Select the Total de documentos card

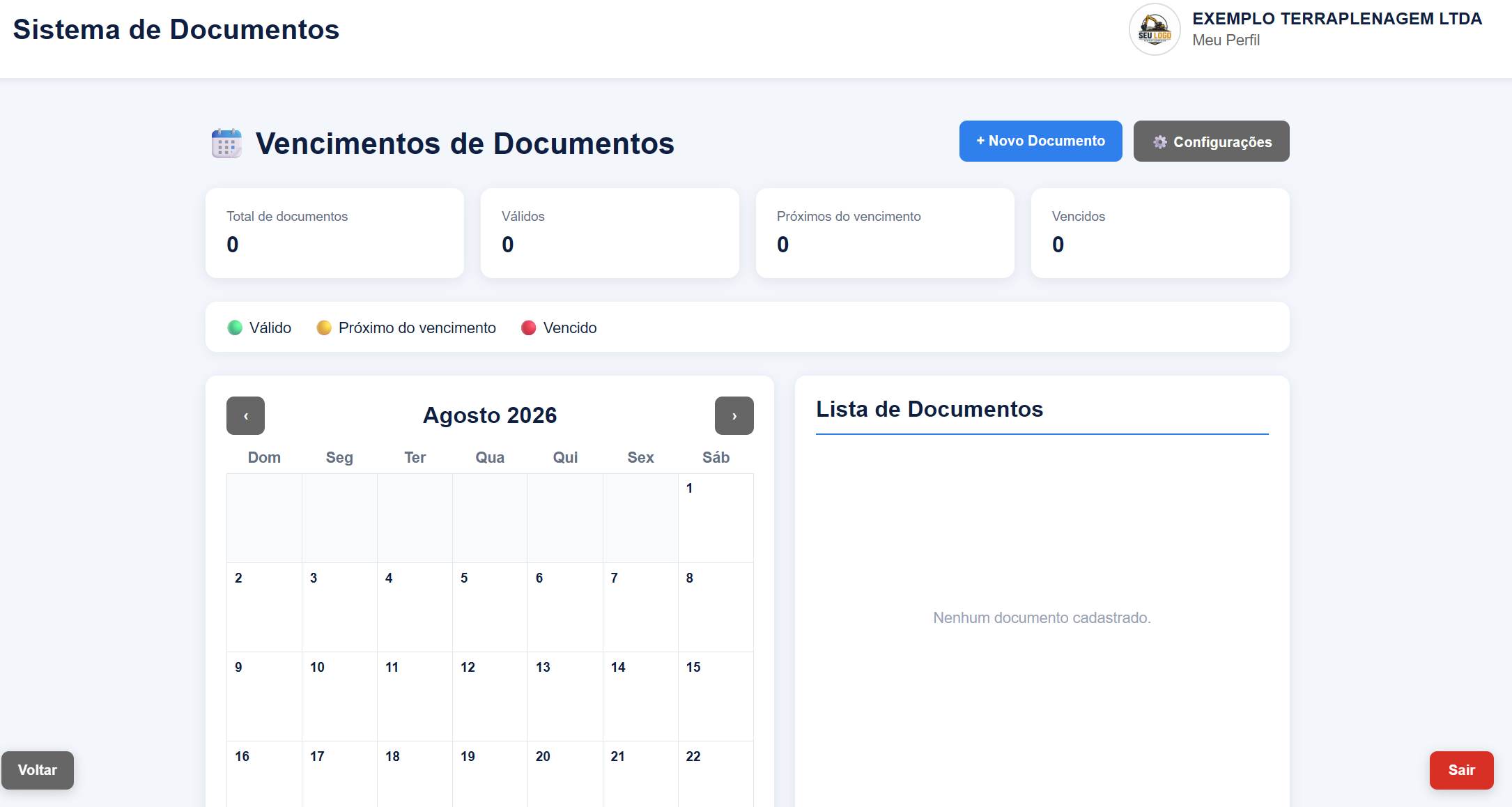coord(334,233)
